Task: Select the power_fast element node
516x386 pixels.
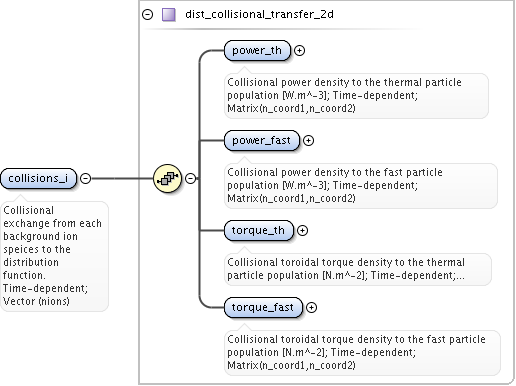Action: tap(262, 140)
